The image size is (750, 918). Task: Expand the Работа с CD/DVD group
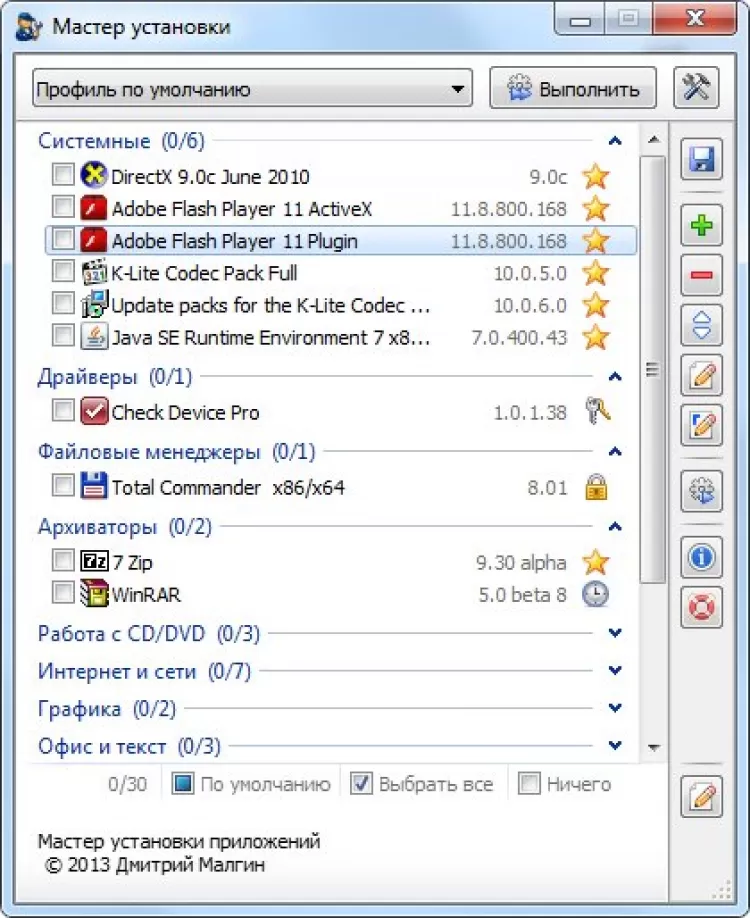615,633
